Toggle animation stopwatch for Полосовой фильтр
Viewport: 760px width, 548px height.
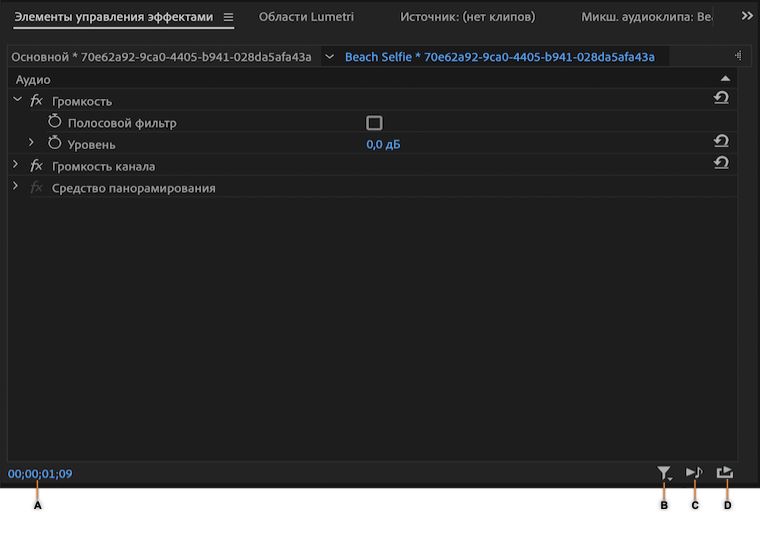tap(54, 121)
